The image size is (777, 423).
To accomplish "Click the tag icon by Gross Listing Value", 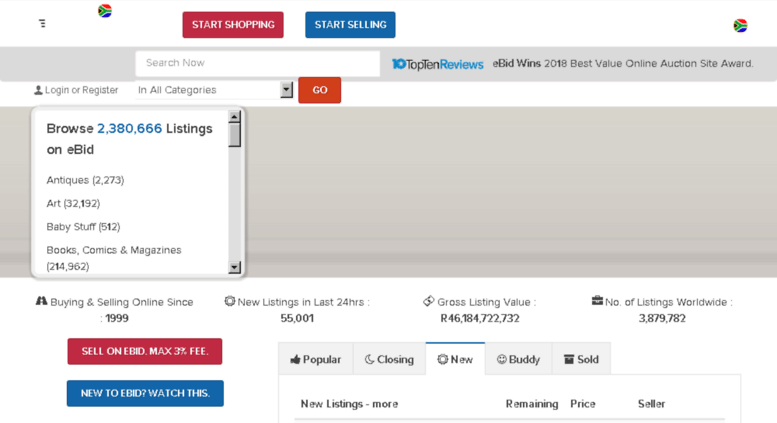I will click(429, 301).
